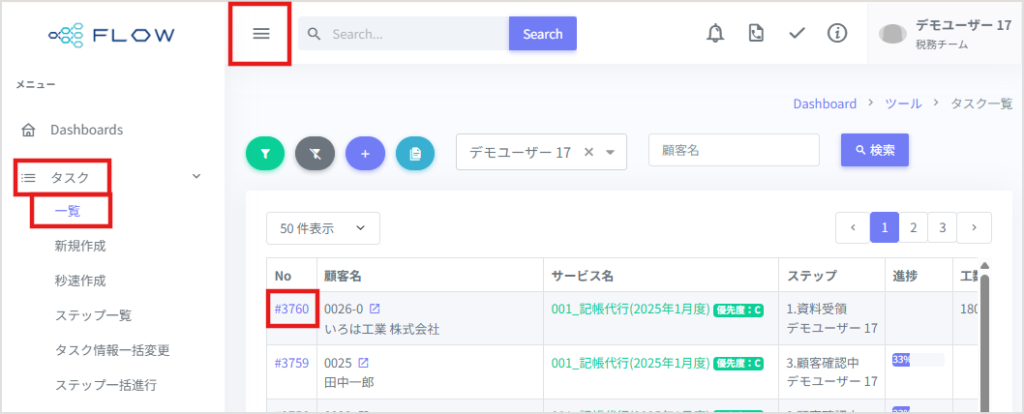This screenshot has height=414, width=1024.
Task: Open external link icon next to 0026-0
Action: click(375, 308)
